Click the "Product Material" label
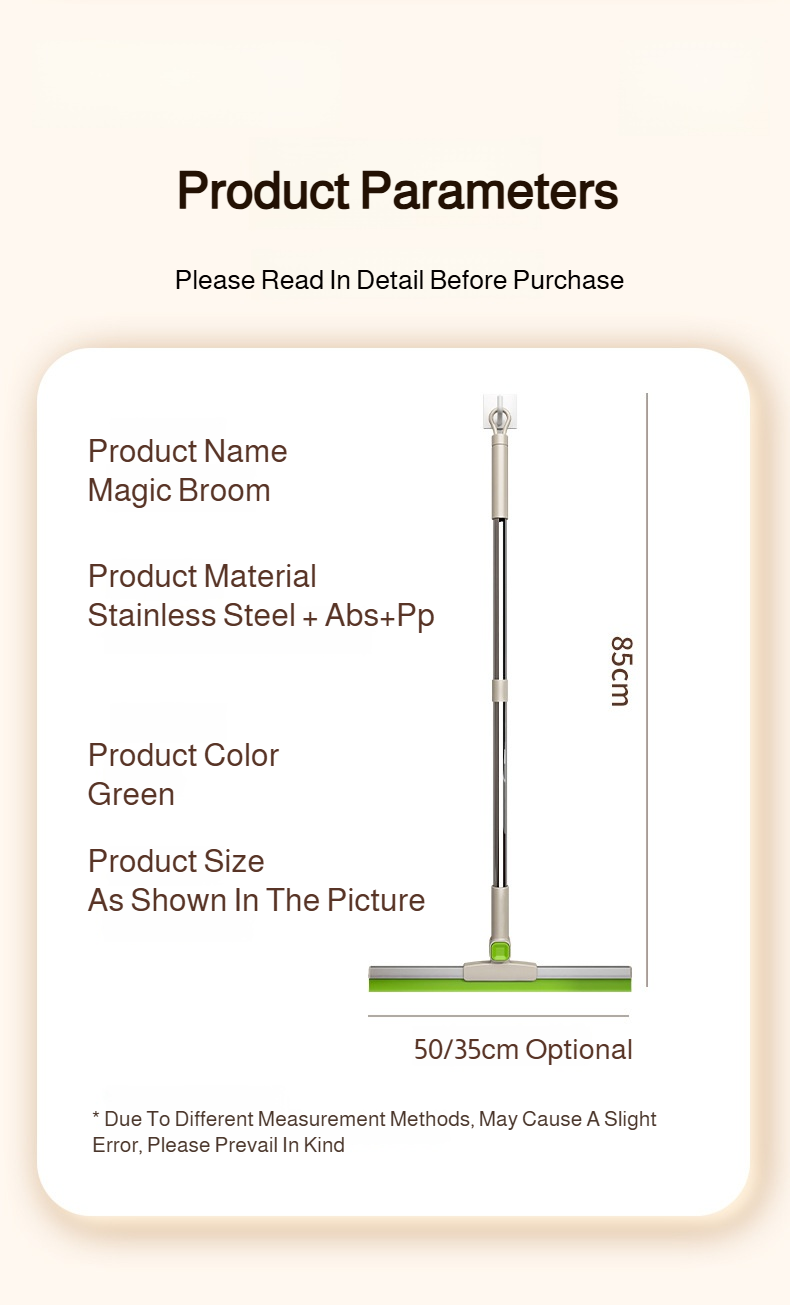The height and width of the screenshot is (1305, 790). pos(202,576)
